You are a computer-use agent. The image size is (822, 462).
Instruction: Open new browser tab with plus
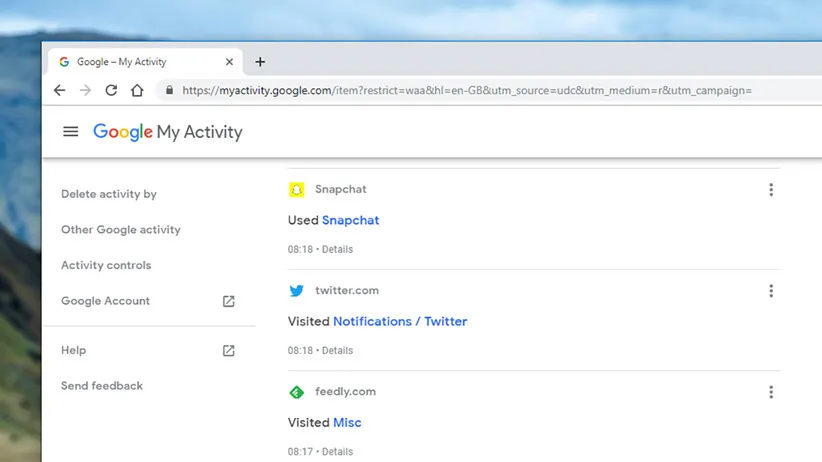click(260, 62)
